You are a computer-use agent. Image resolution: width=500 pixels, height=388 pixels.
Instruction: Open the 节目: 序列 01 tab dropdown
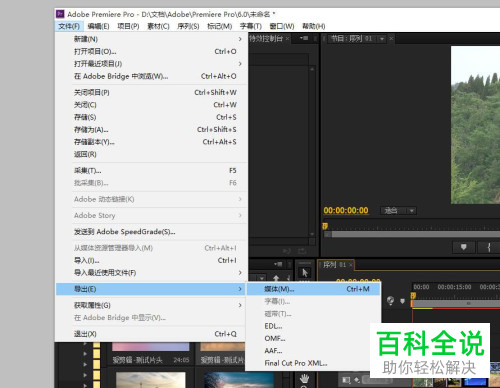tap(382, 39)
